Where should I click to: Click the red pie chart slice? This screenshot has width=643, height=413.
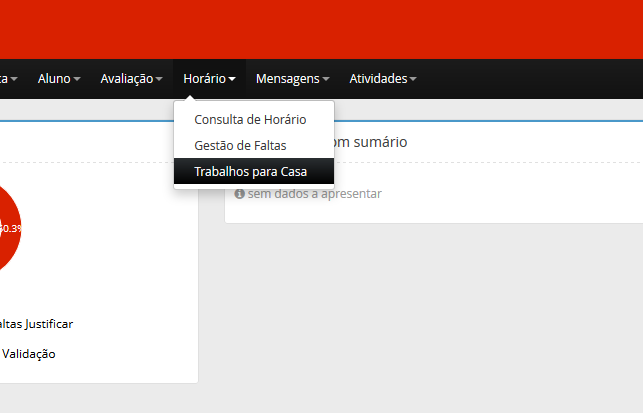[x=8, y=230]
